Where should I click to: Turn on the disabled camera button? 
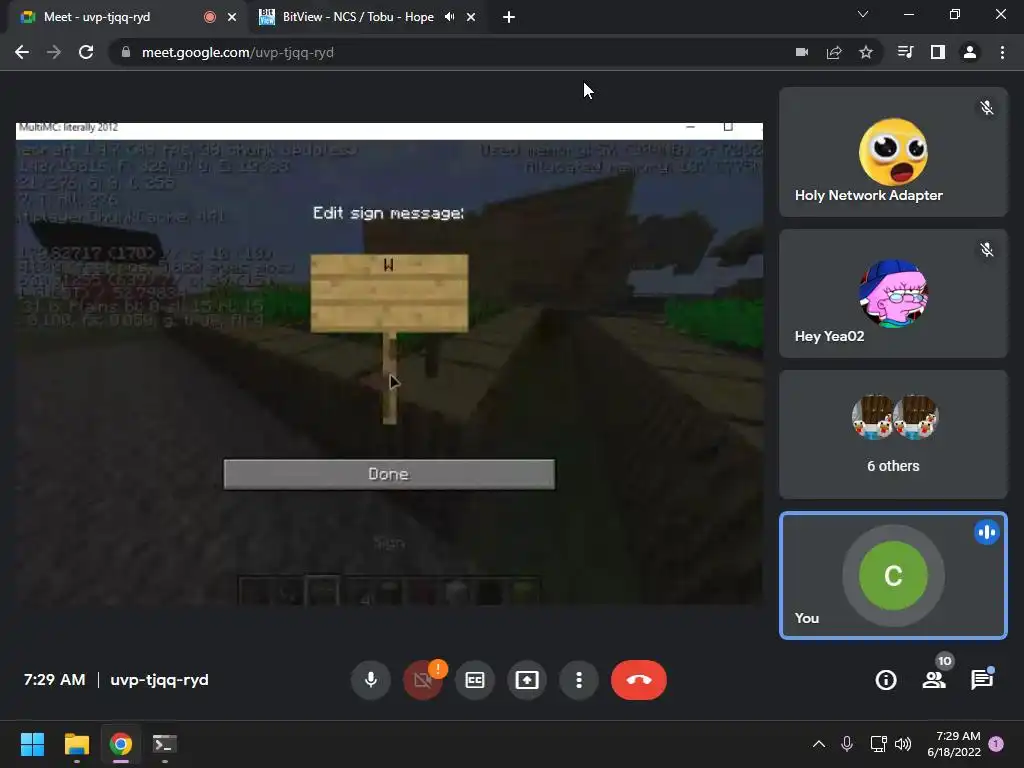tap(423, 680)
